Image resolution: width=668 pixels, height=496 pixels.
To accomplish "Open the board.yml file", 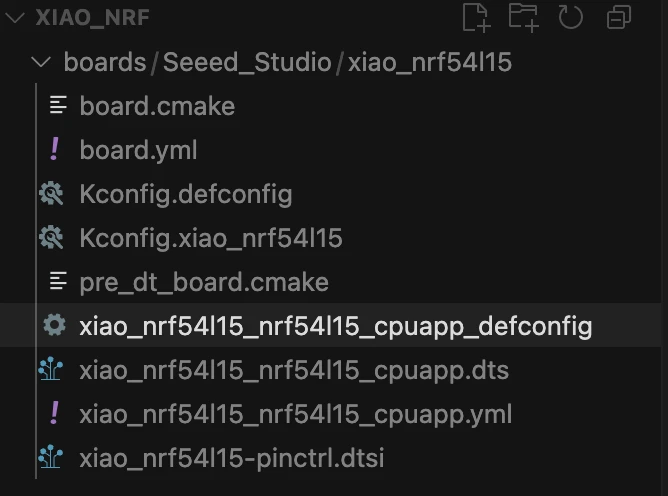I will click(138, 150).
